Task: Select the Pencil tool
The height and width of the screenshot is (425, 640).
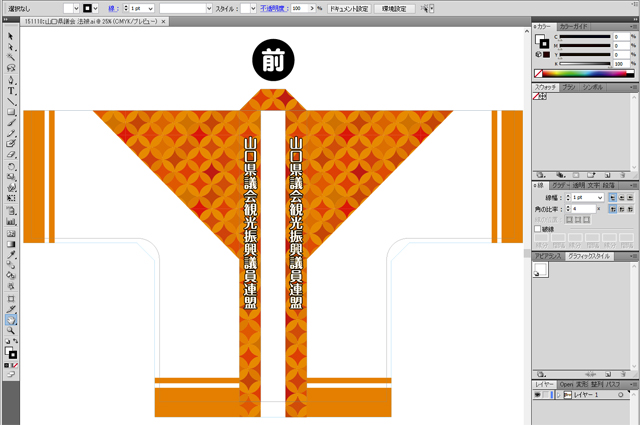Action: point(11,133)
